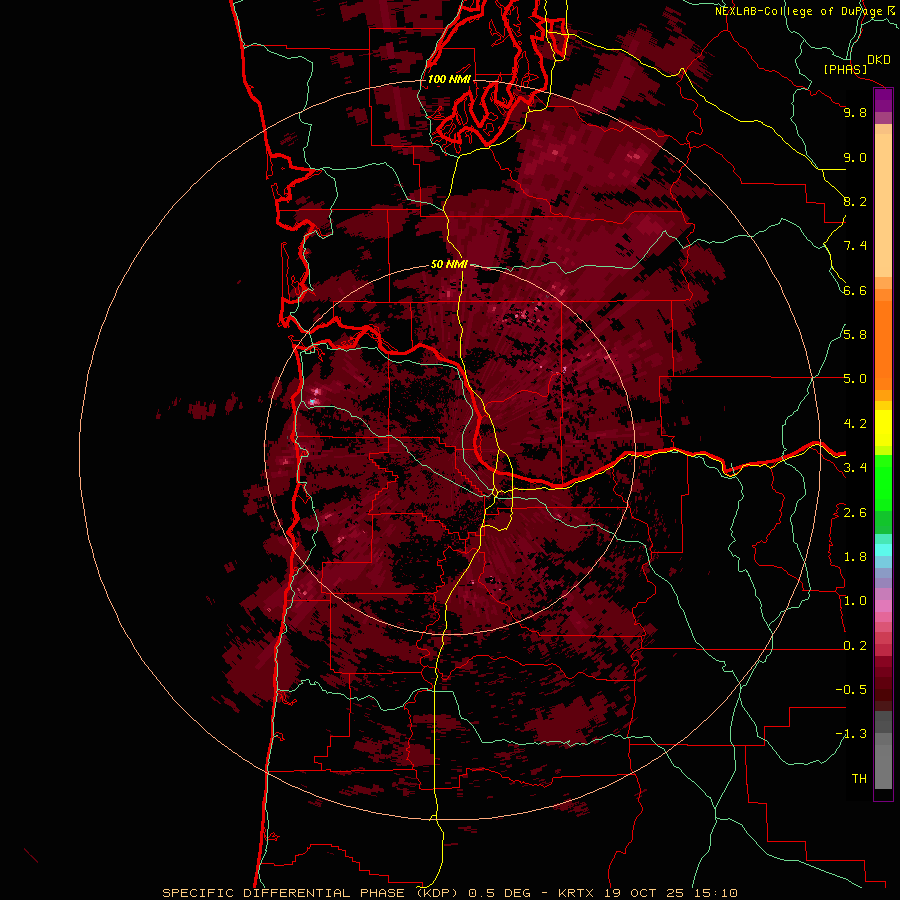Screen dimensions: 900x900
Task: Select the 1.0 legend value
Action: (855, 601)
